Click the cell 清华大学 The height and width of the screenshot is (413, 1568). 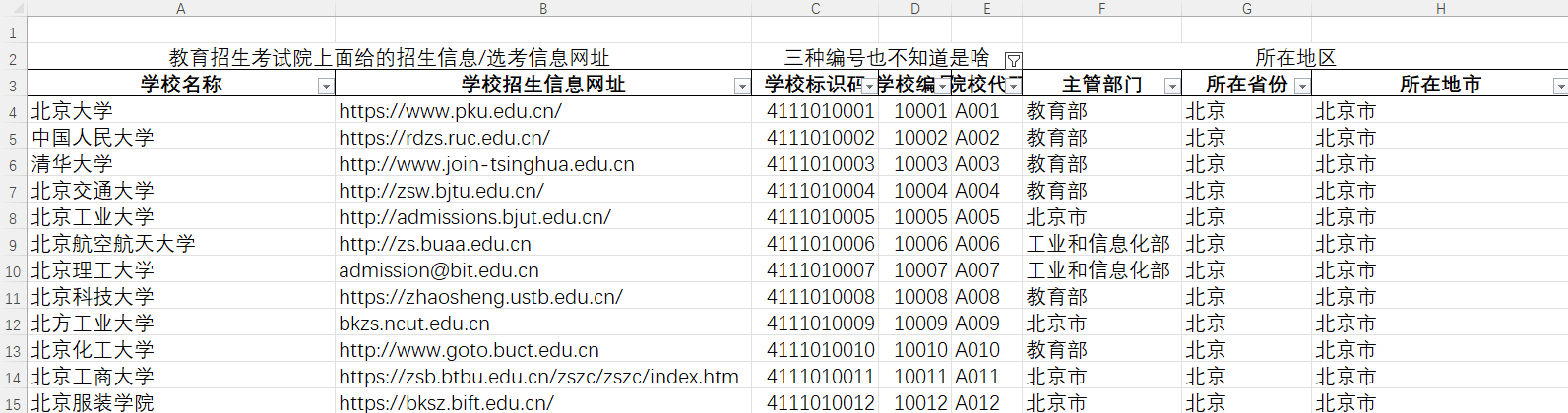[181, 164]
